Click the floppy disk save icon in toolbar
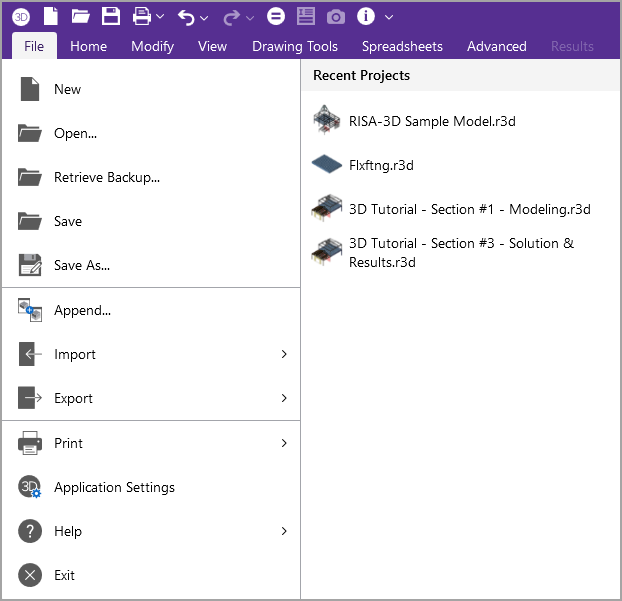The height and width of the screenshot is (601, 622). (111, 16)
